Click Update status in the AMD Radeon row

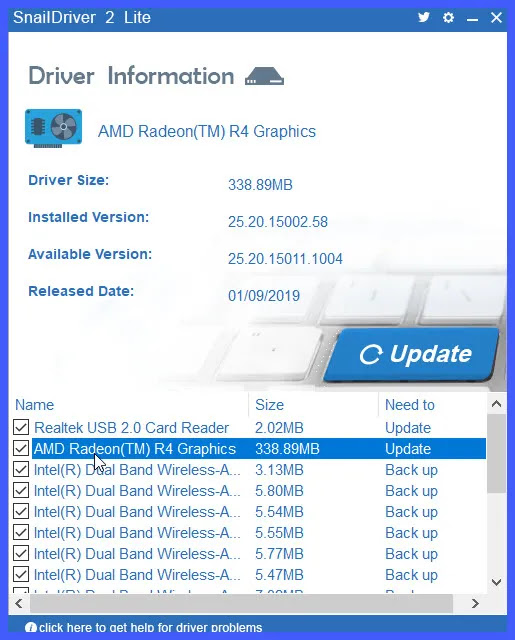408,449
